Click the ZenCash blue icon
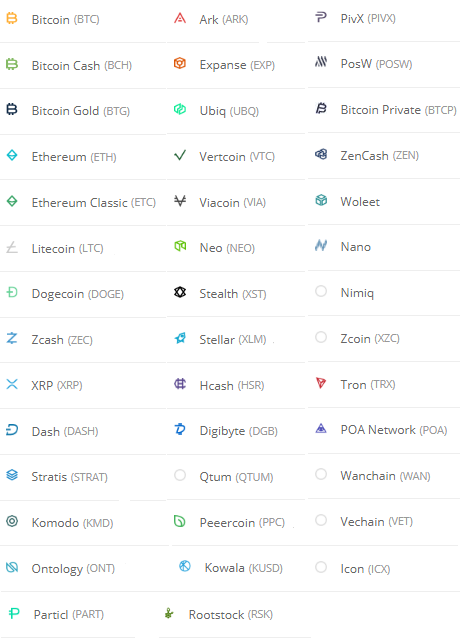Screen dimensions: 460x640 click(321, 154)
